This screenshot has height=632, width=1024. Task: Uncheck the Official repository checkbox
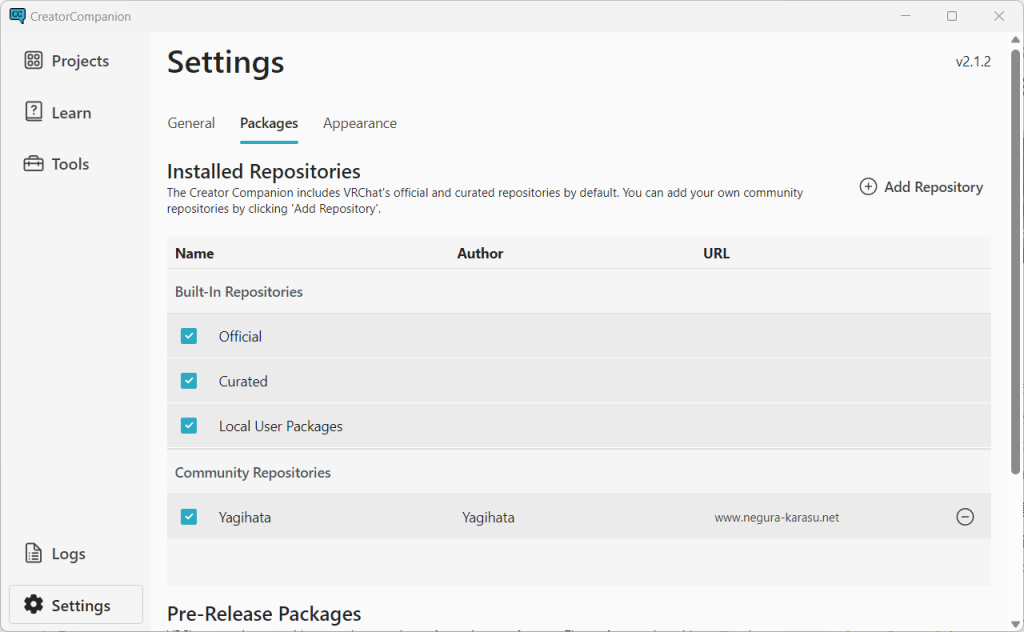pyautogui.click(x=189, y=336)
